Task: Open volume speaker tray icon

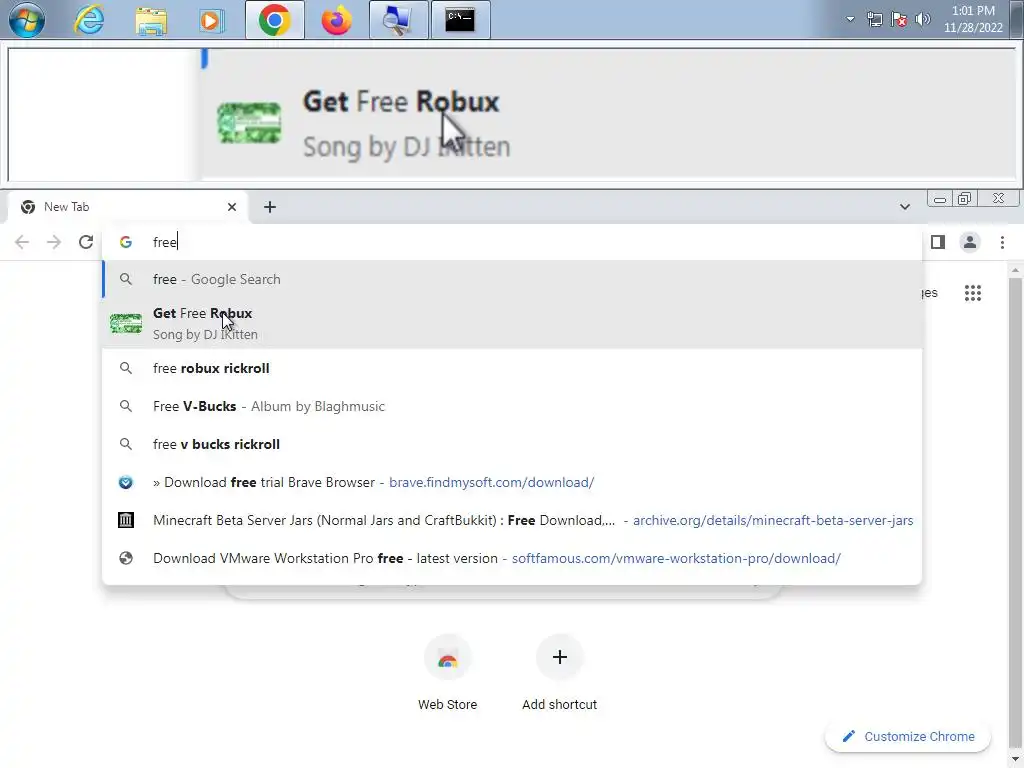Action: [x=923, y=20]
